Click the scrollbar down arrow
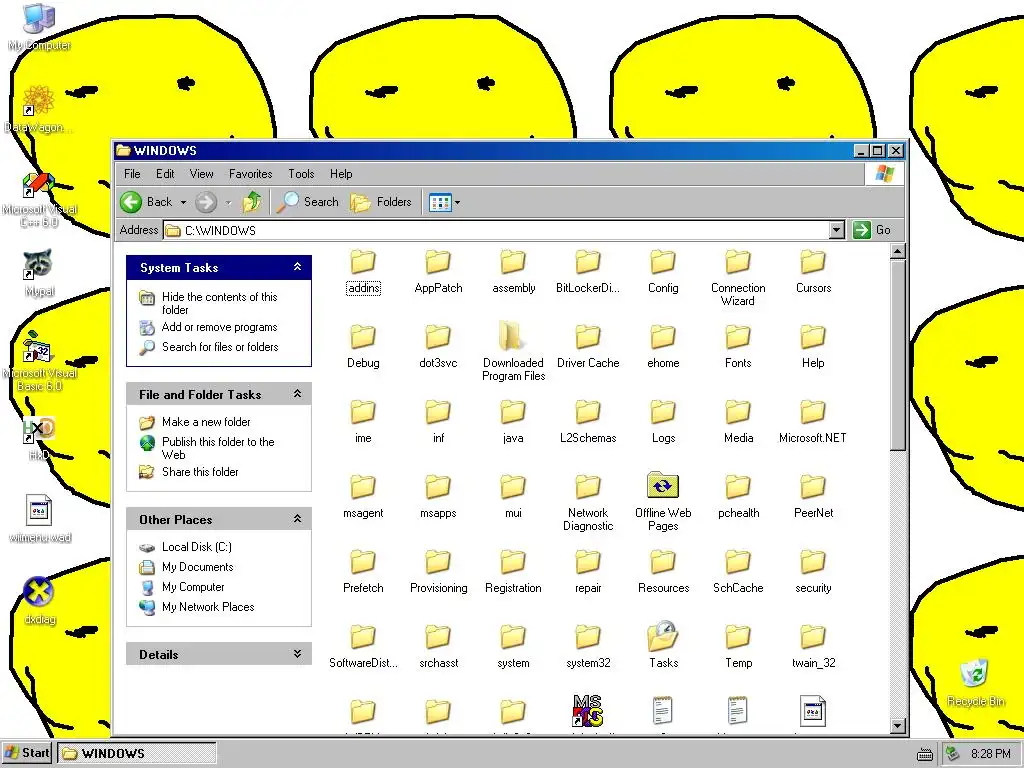The width and height of the screenshot is (1024, 768). [x=898, y=725]
